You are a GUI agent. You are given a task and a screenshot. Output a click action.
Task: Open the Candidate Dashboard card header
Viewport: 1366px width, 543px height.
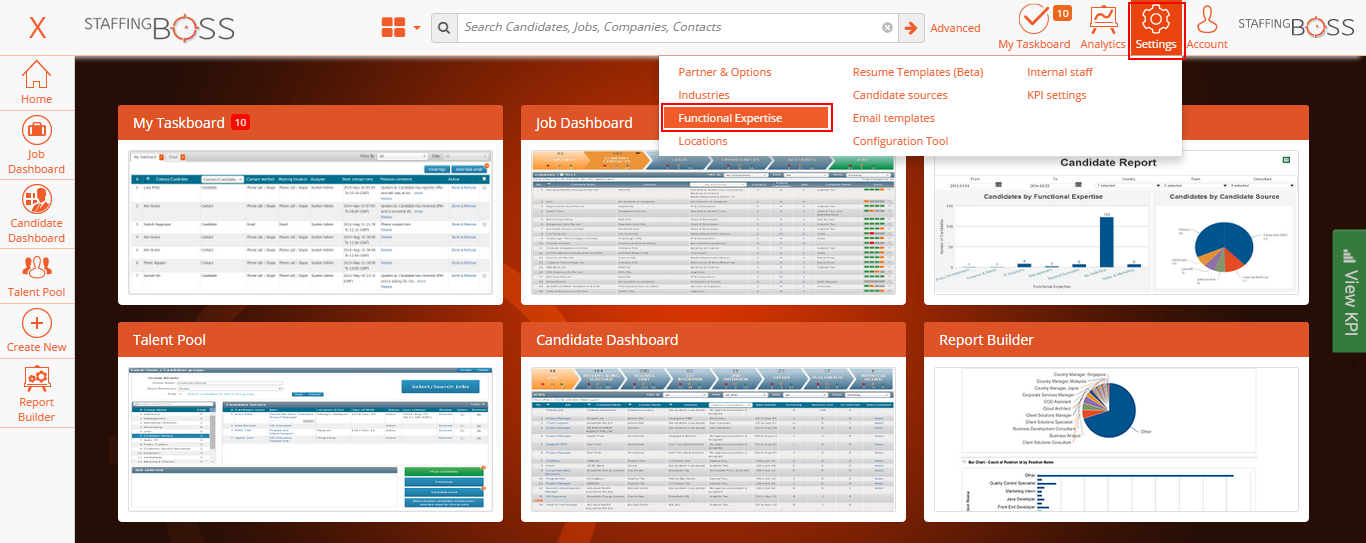click(x=713, y=340)
